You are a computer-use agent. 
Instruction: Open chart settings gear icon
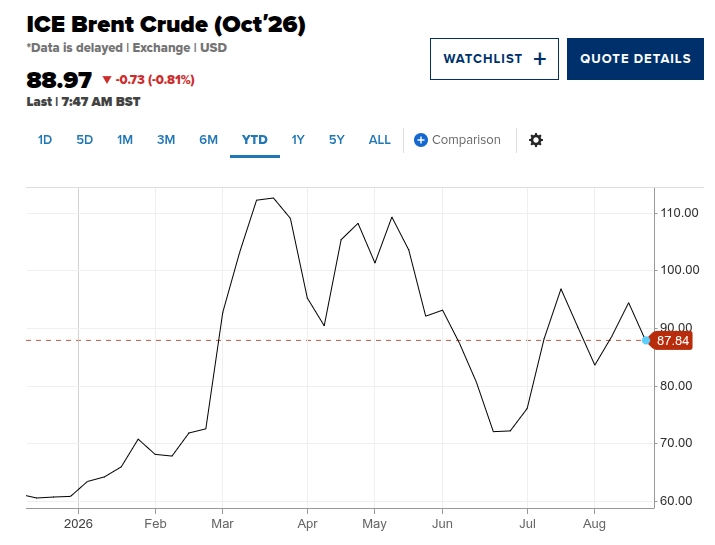pos(536,140)
